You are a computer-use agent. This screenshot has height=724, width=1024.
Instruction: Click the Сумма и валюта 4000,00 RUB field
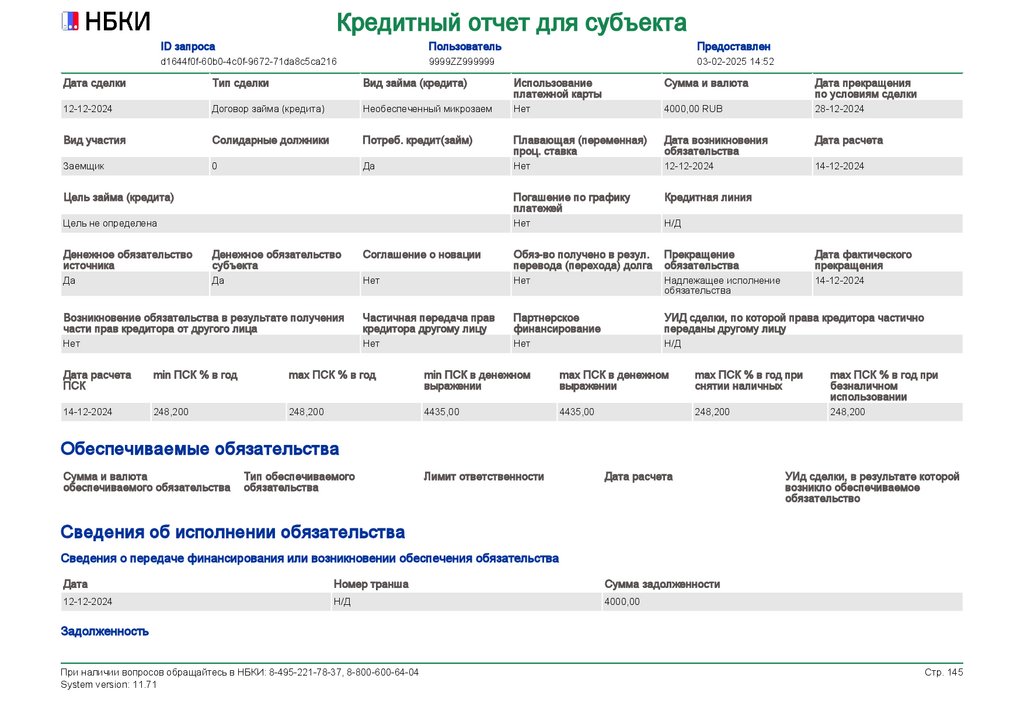pos(736,109)
